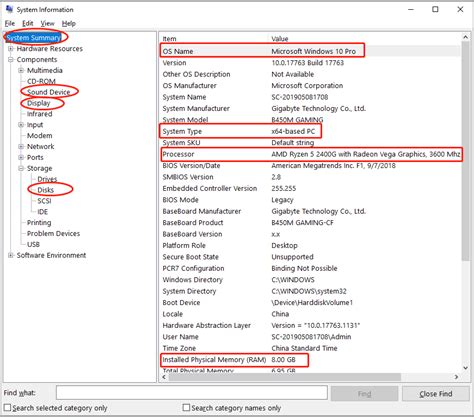Open the Edit menu
This screenshot has width=474, height=417.
tap(28, 23)
